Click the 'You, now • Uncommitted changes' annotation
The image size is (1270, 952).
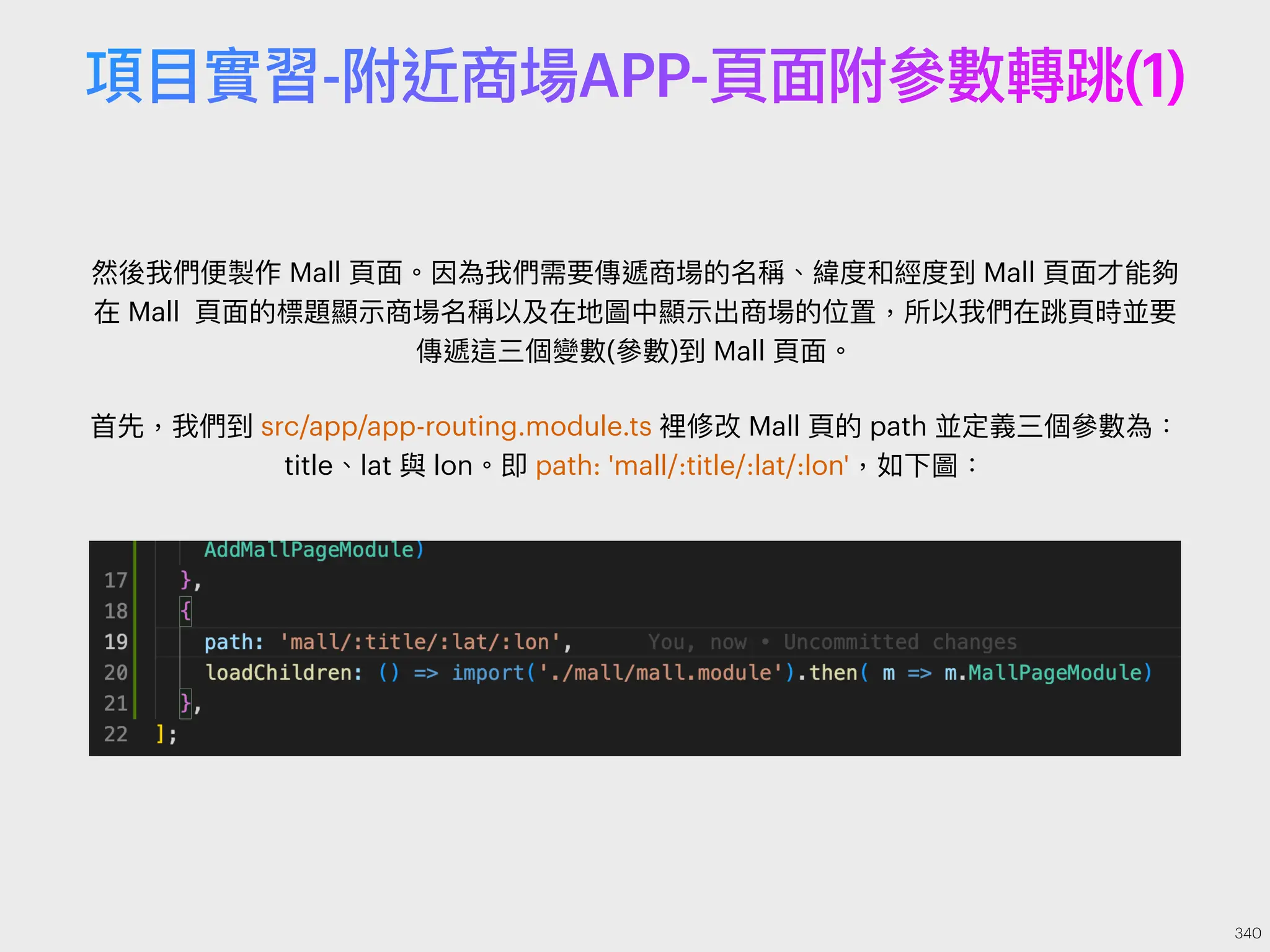832,642
